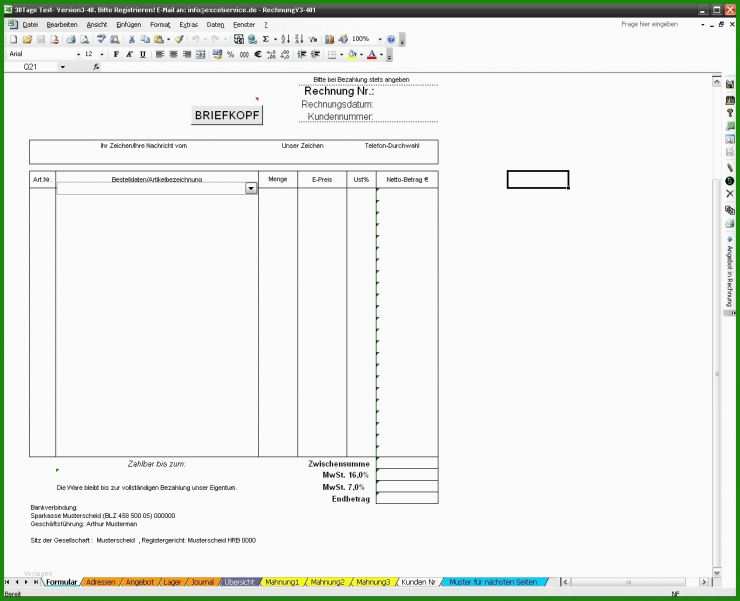
Task: Switch to the Mahnung1 sheet tab
Action: [x=282, y=581]
